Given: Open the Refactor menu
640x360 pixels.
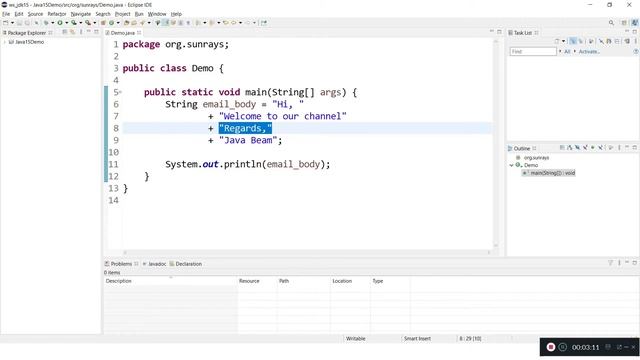Looking at the screenshot, I should click(57, 14).
